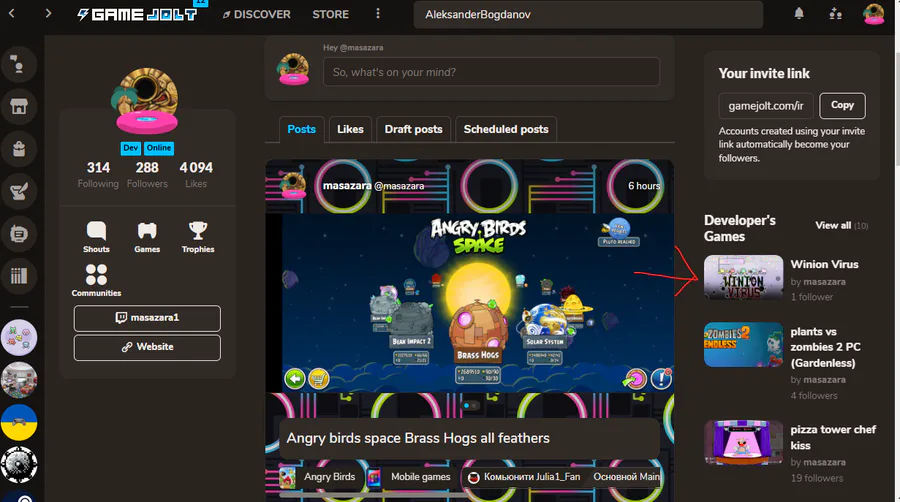The width and height of the screenshot is (900, 502).
Task: Open the sidebar chat icon
Action: [19, 234]
